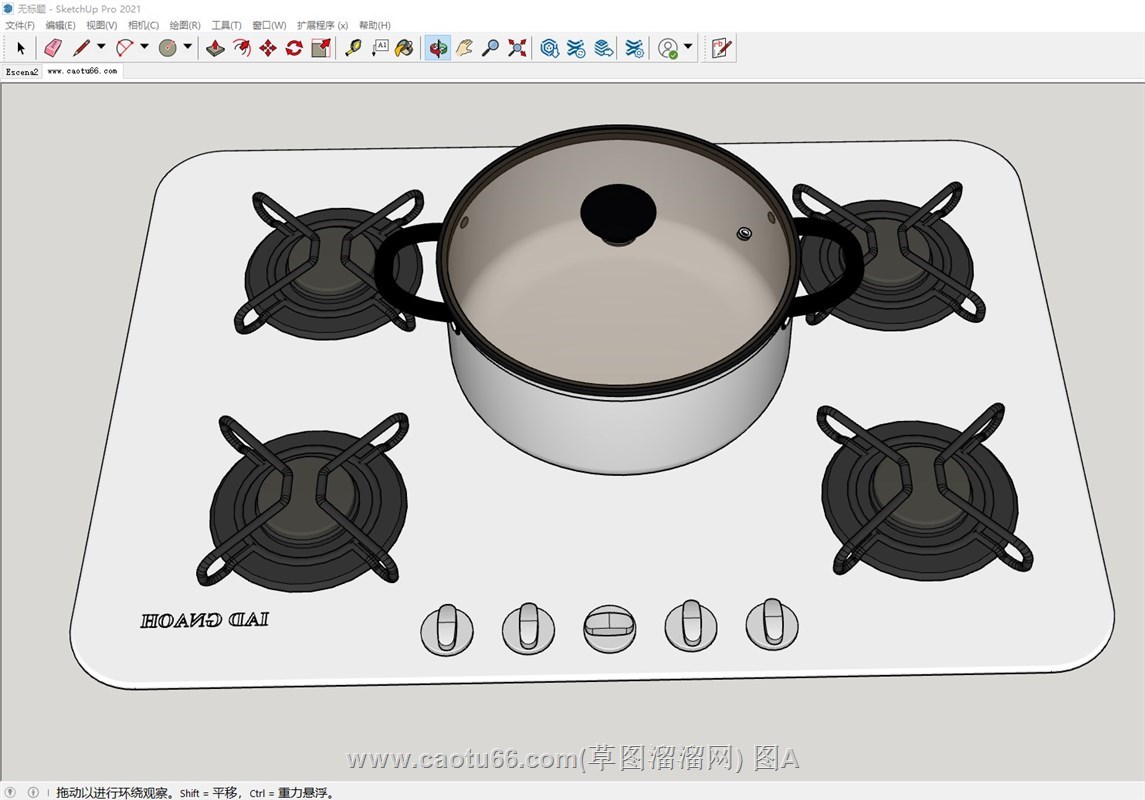Activate the Push/Pull tool
The height and width of the screenshot is (800, 1145).
[215, 48]
